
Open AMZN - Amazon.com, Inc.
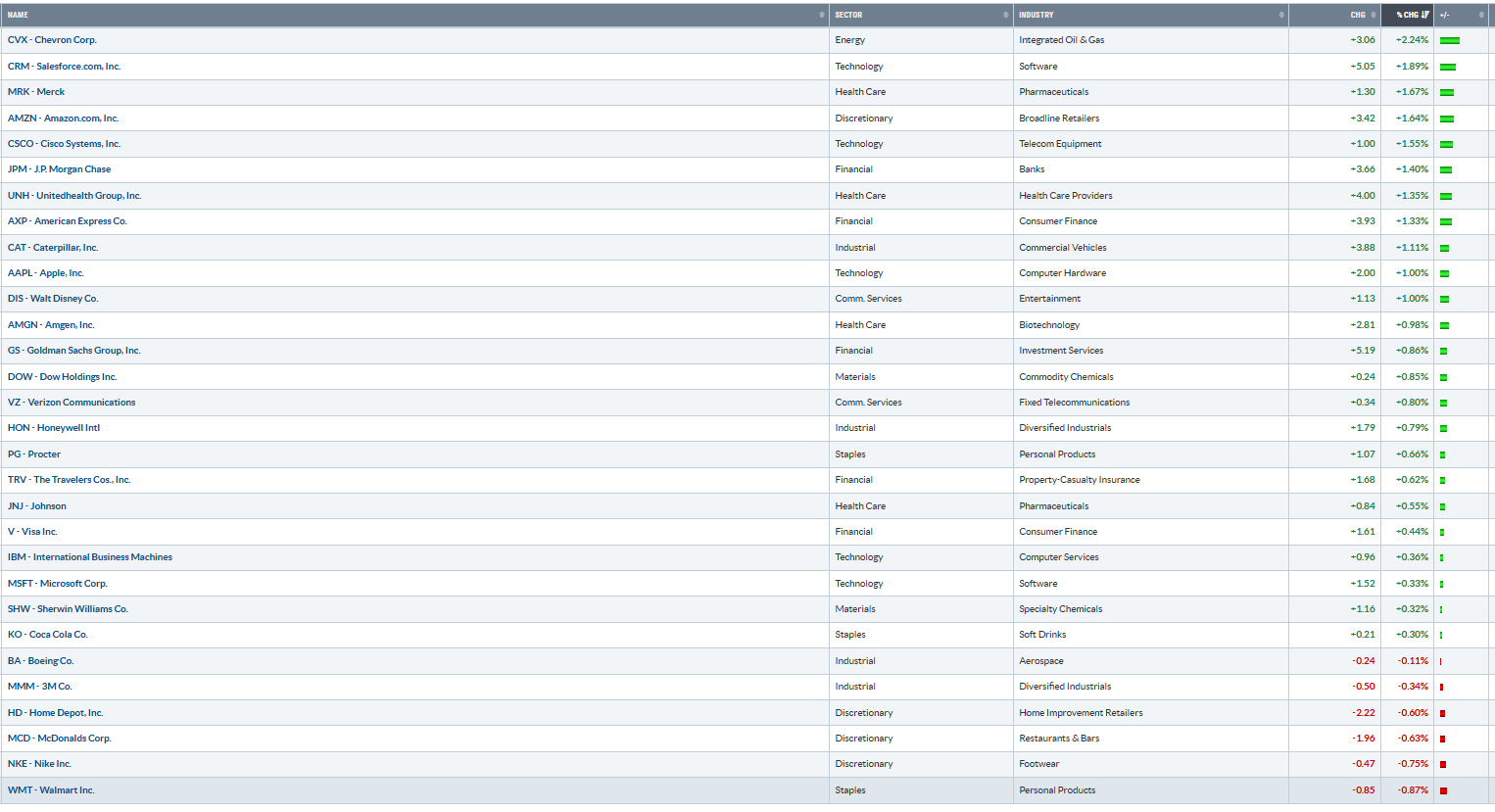(x=63, y=119)
